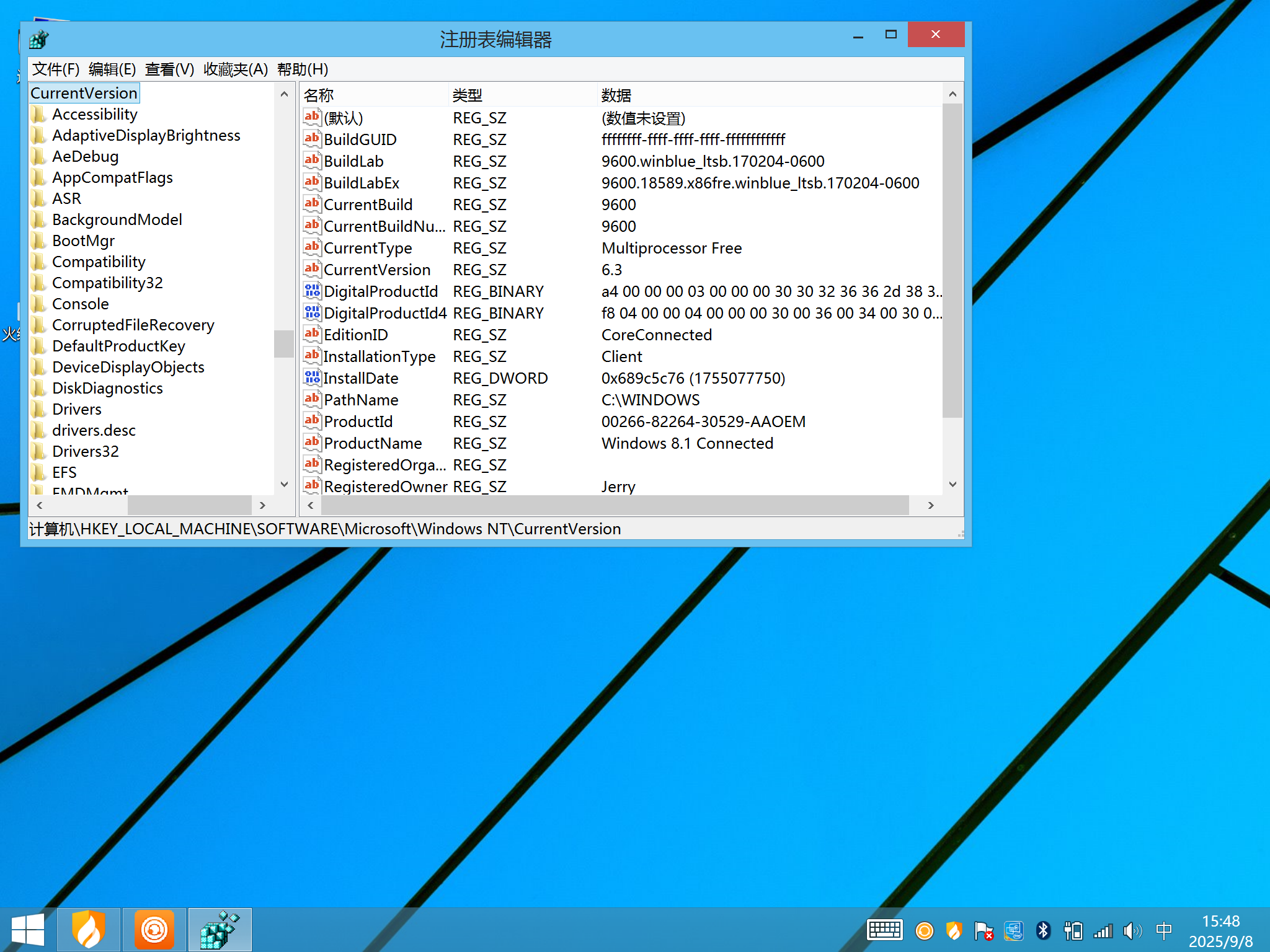The width and height of the screenshot is (1270, 952).
Task: Click the string icon beside BuildLab
Action: click(312, 161)
